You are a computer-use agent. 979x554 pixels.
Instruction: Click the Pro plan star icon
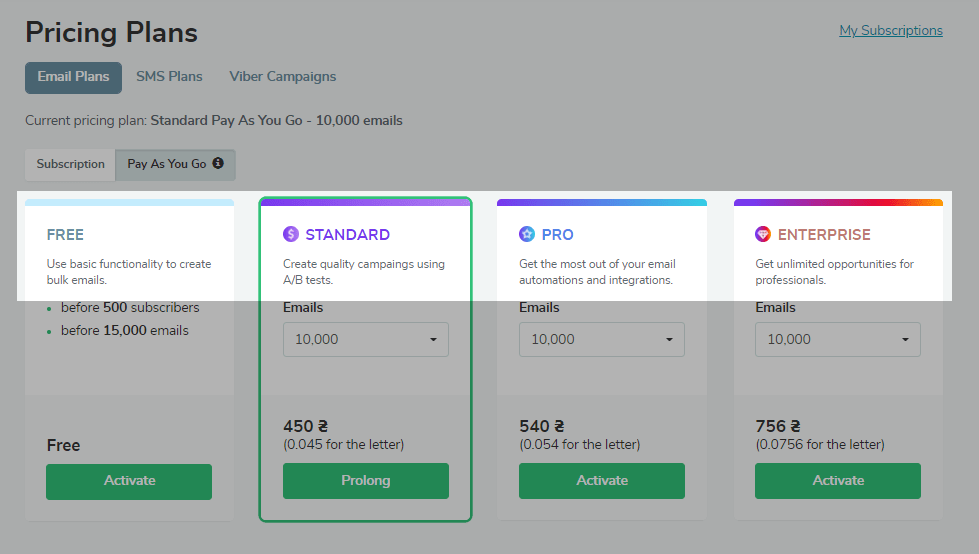(527, 235)
